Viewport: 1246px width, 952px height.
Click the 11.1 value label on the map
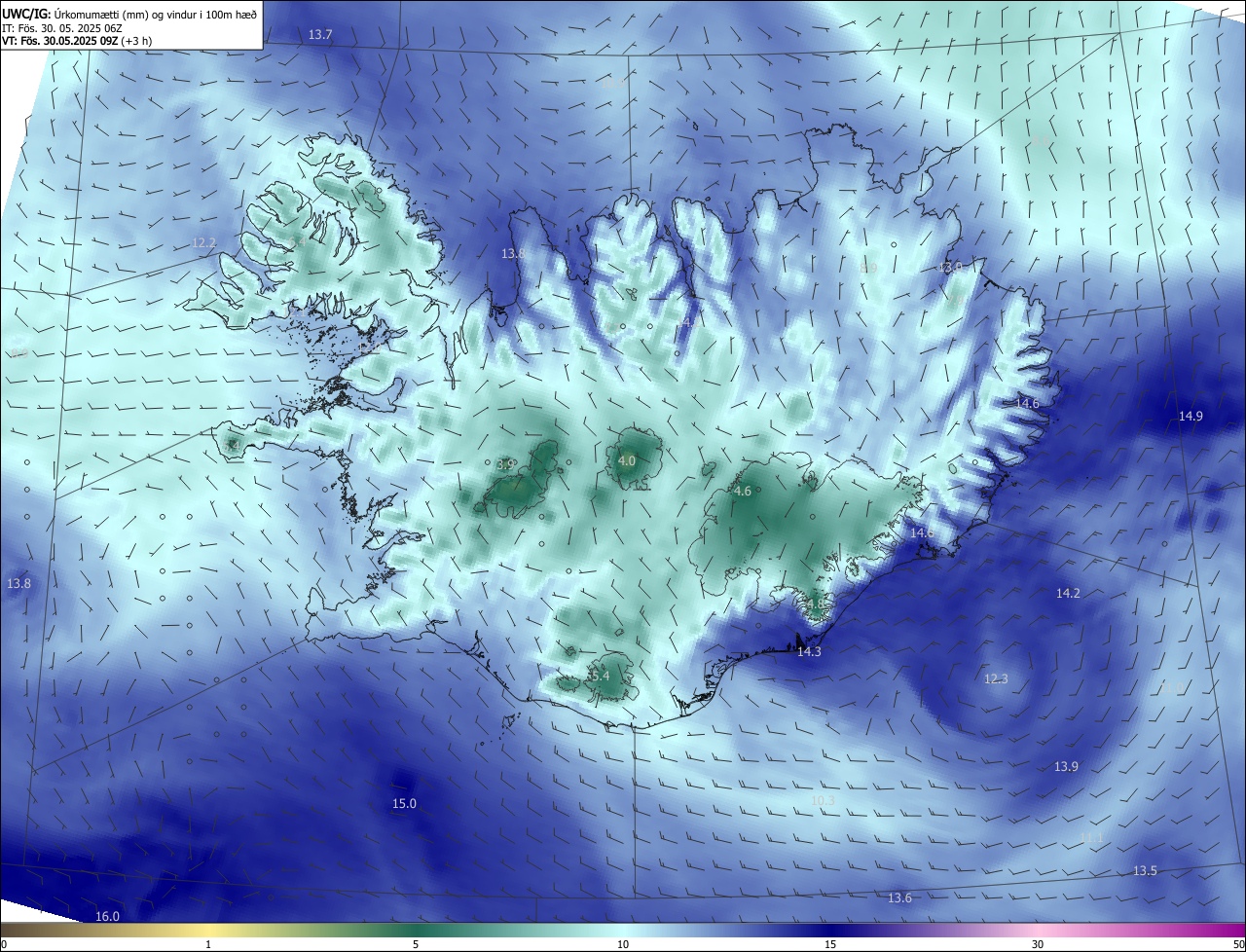coord(1092,837)
